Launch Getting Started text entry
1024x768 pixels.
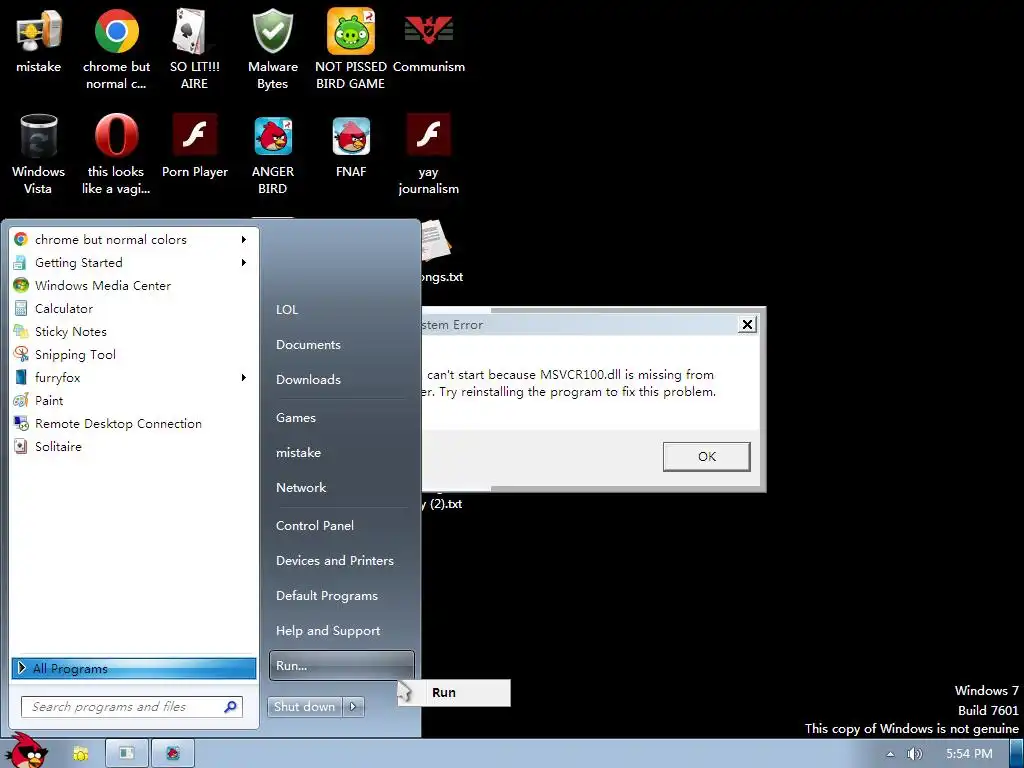79,263
